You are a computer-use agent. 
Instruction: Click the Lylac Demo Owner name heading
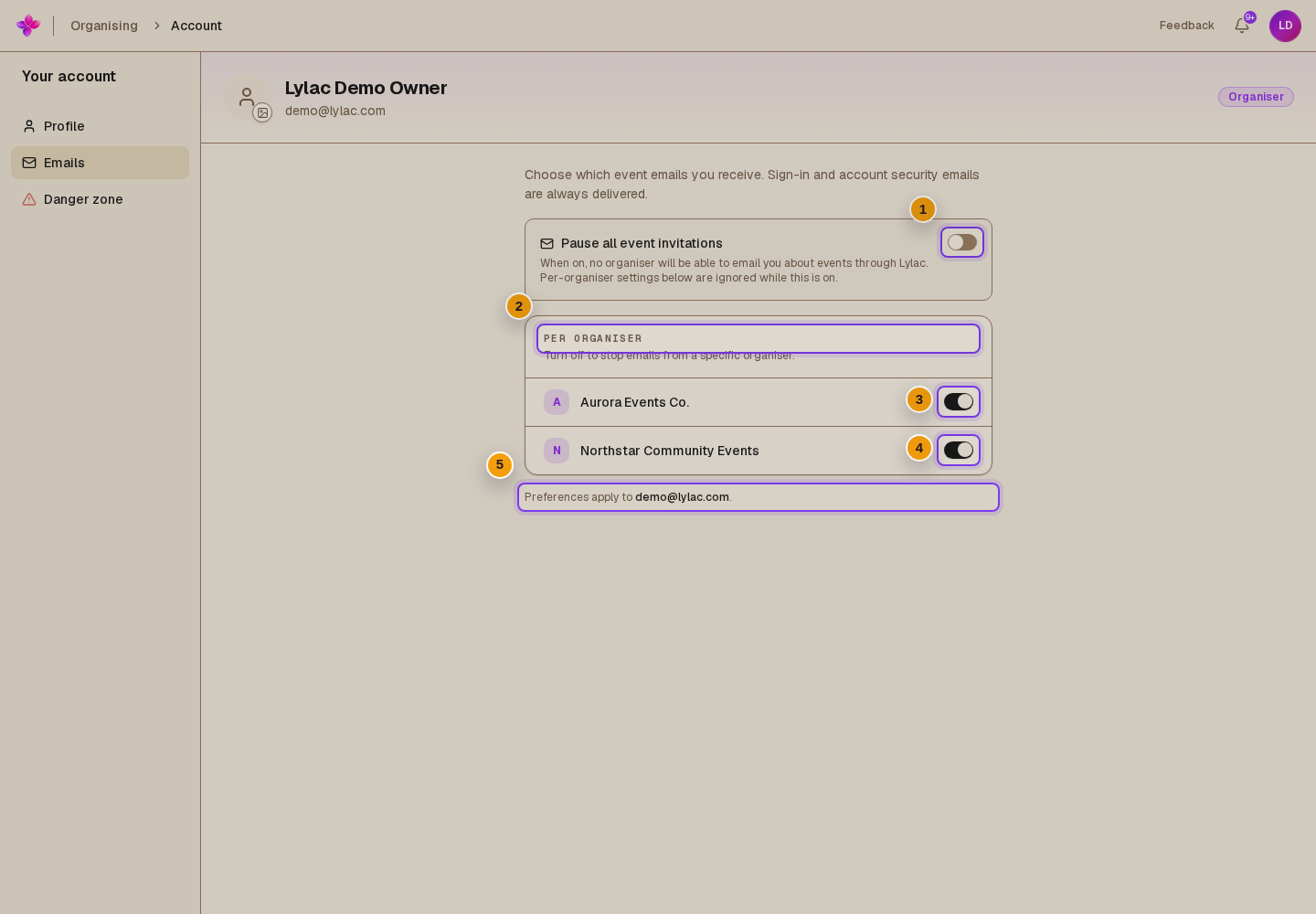tap(366, 88)
